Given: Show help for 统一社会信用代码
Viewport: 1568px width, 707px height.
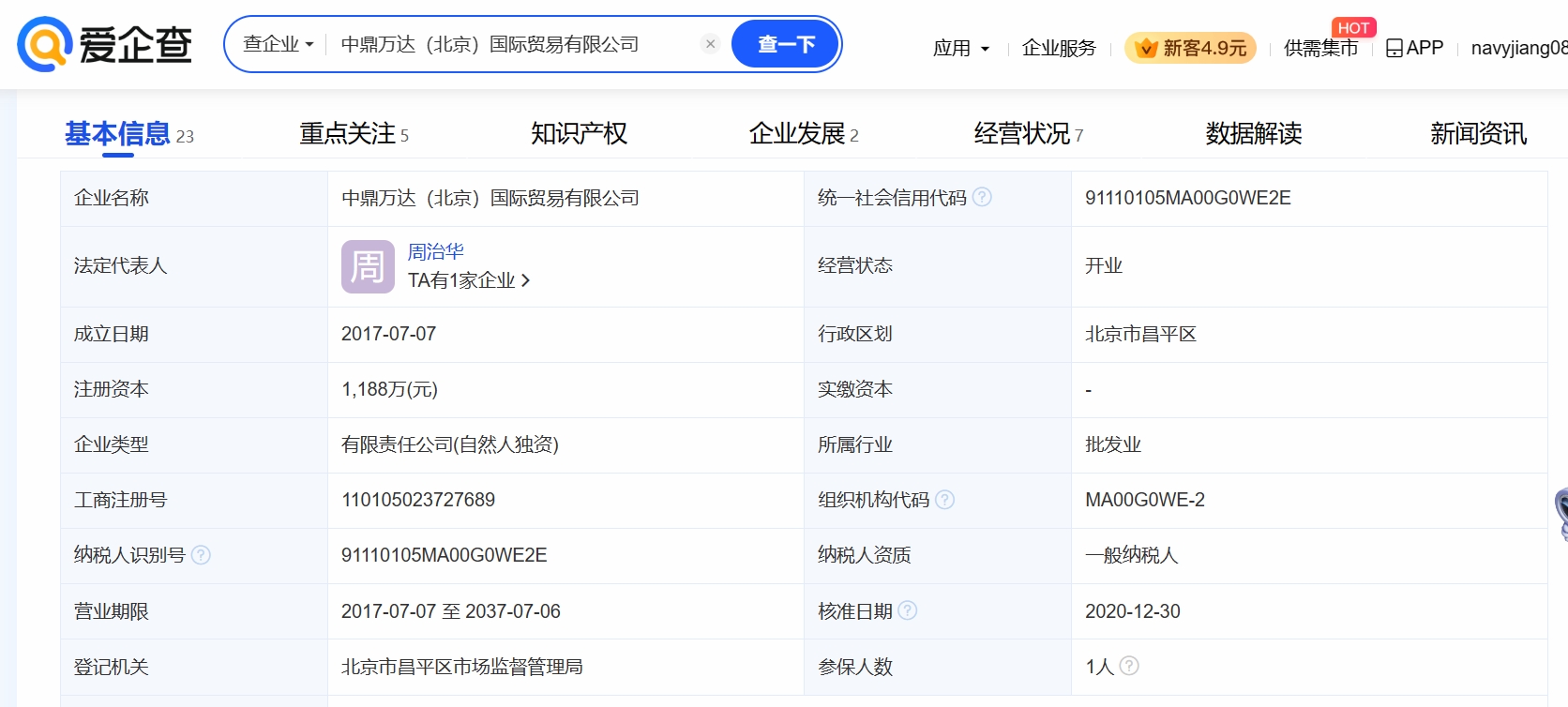Looking at the screenshot, I should pyautogui.click(x=982, y=197).
